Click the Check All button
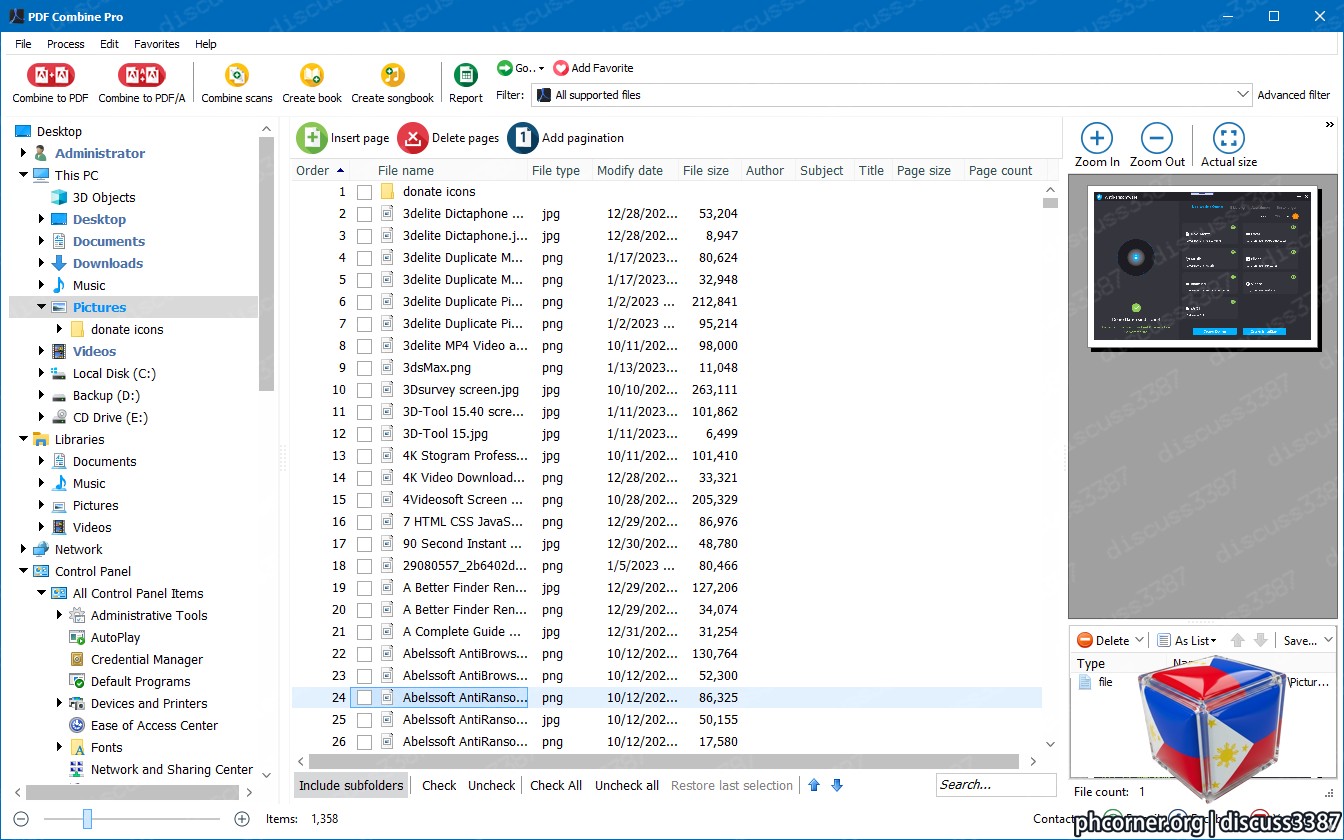This screenshot has height=840, width=1344. click(x=556, y=785)
